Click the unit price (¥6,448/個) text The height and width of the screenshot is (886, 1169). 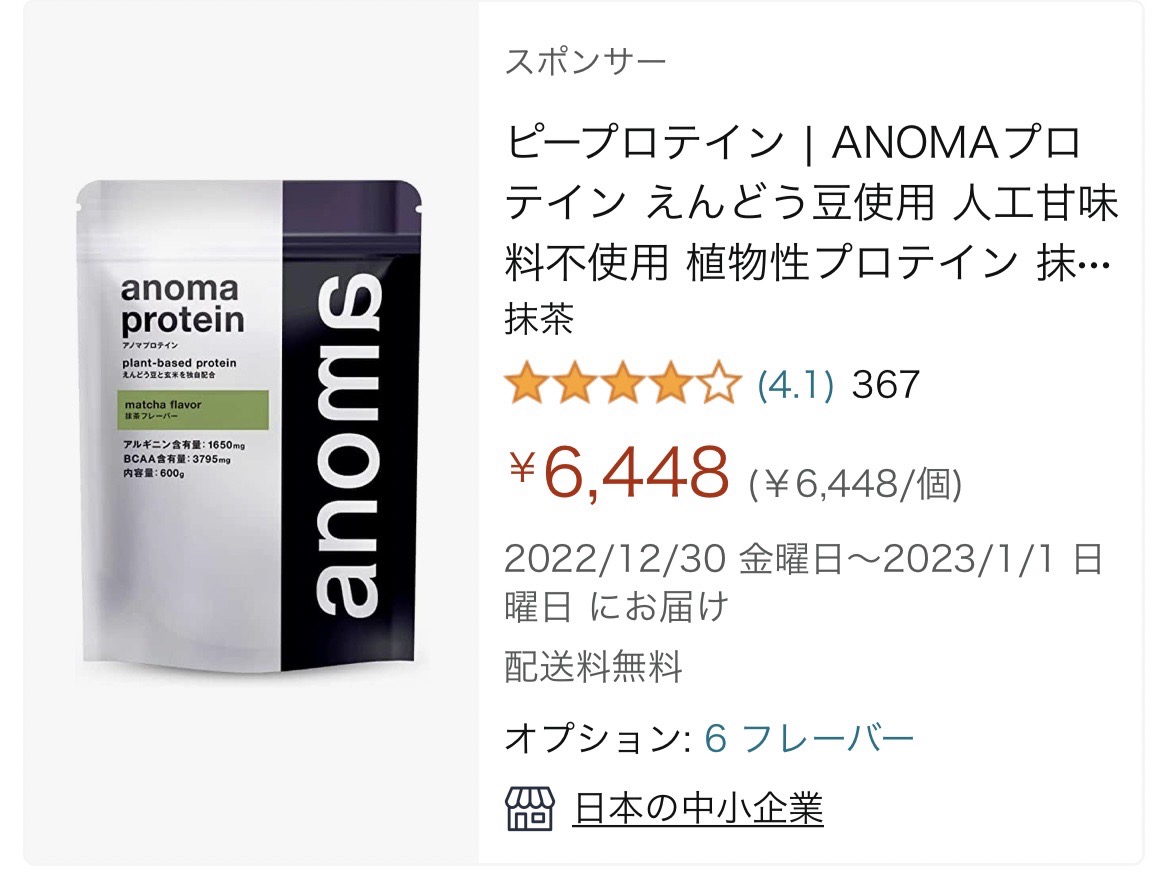[855, 484]
